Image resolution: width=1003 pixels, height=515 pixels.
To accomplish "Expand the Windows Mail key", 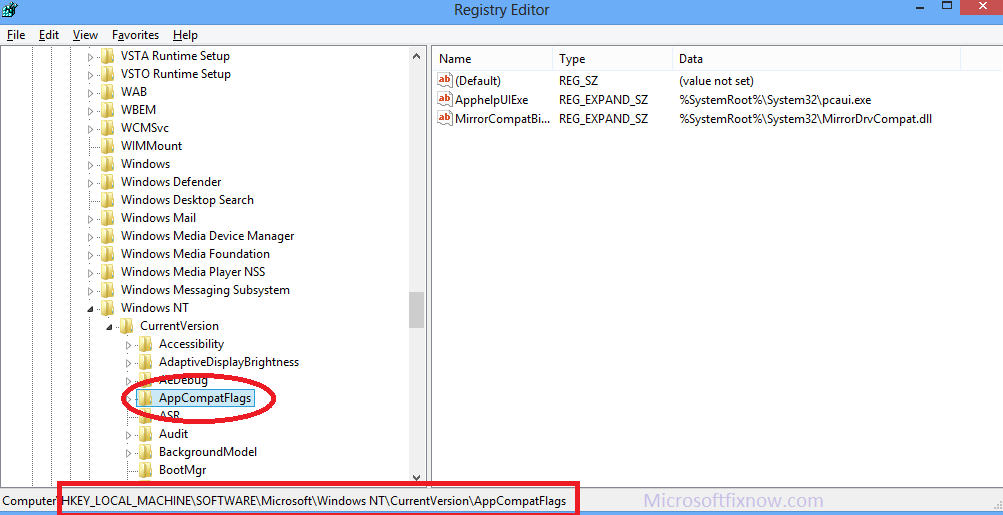I will pyautogui.click(x=90, y=218).
